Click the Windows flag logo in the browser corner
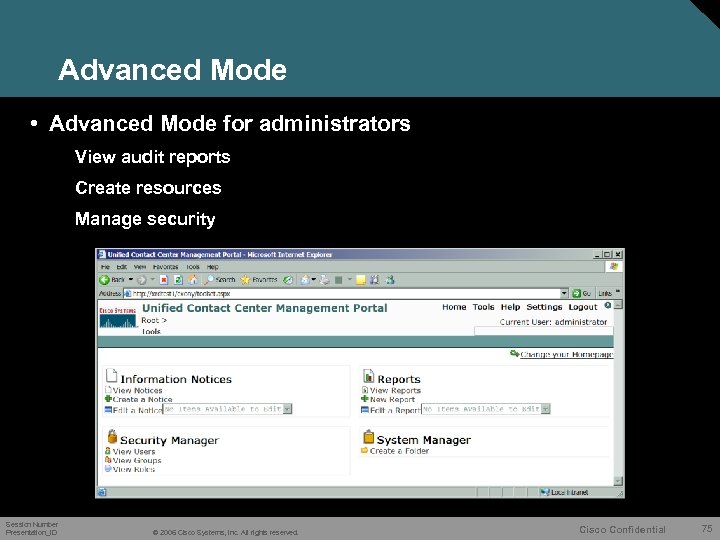This screenshot has height=540, width=720. pyautogui.click(x=614, y=267)
